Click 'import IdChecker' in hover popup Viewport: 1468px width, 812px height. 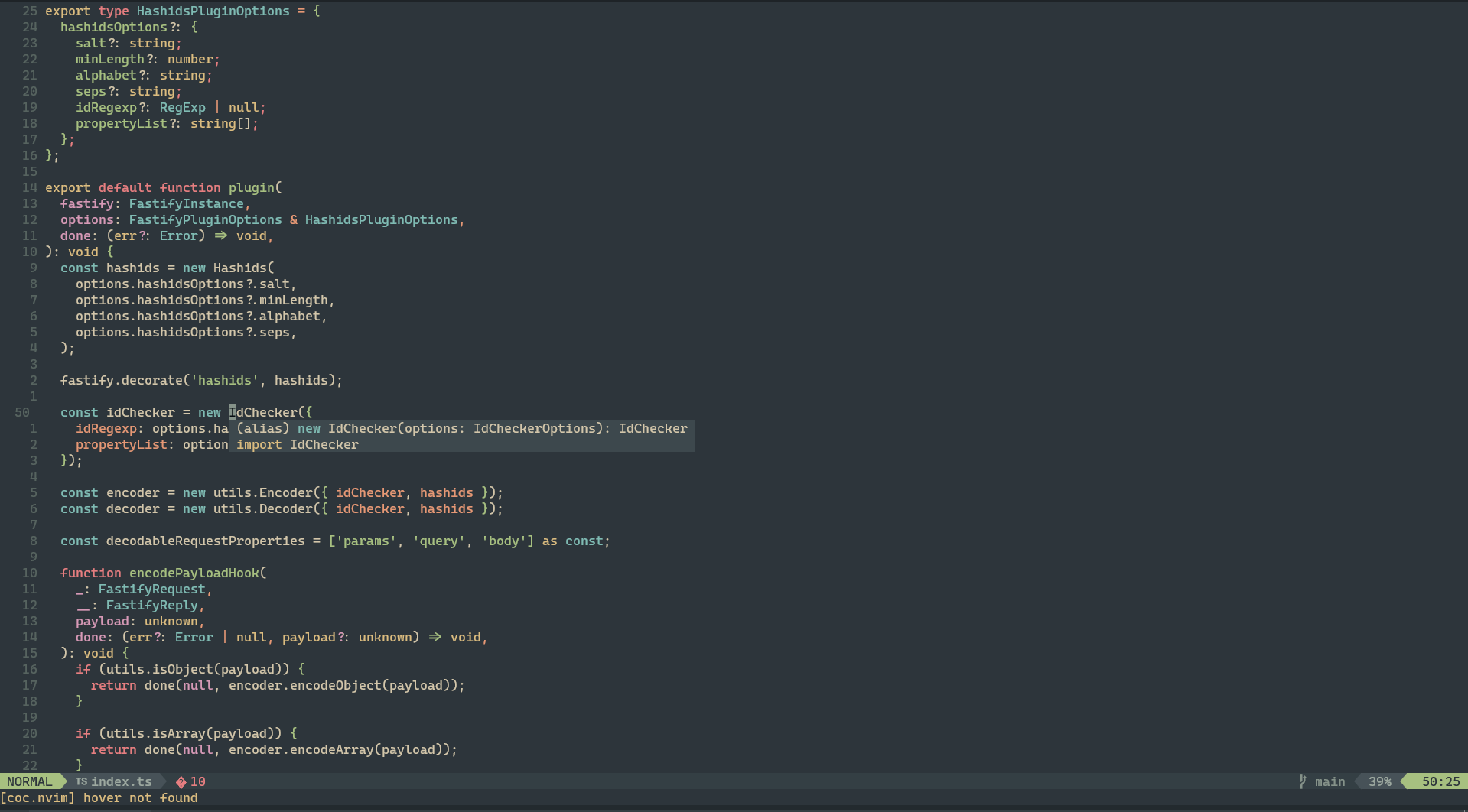tap(298, 444)
